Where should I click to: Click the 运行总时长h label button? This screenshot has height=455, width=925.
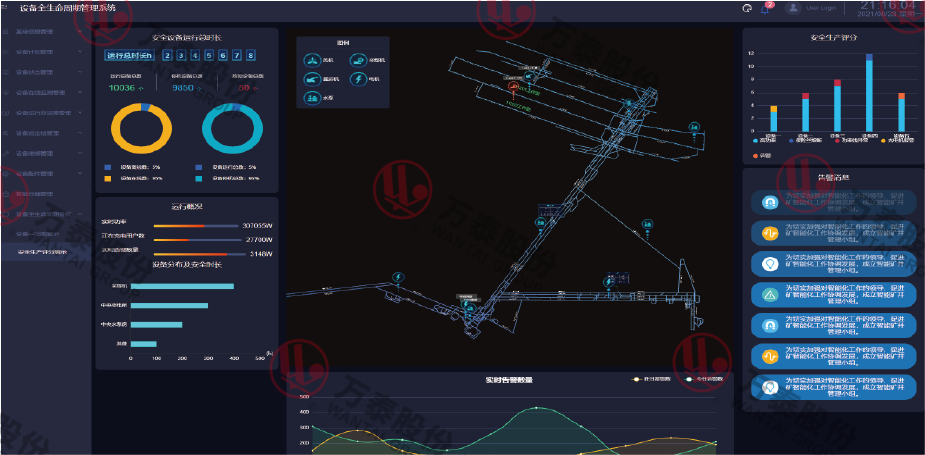tap(128, 56)
